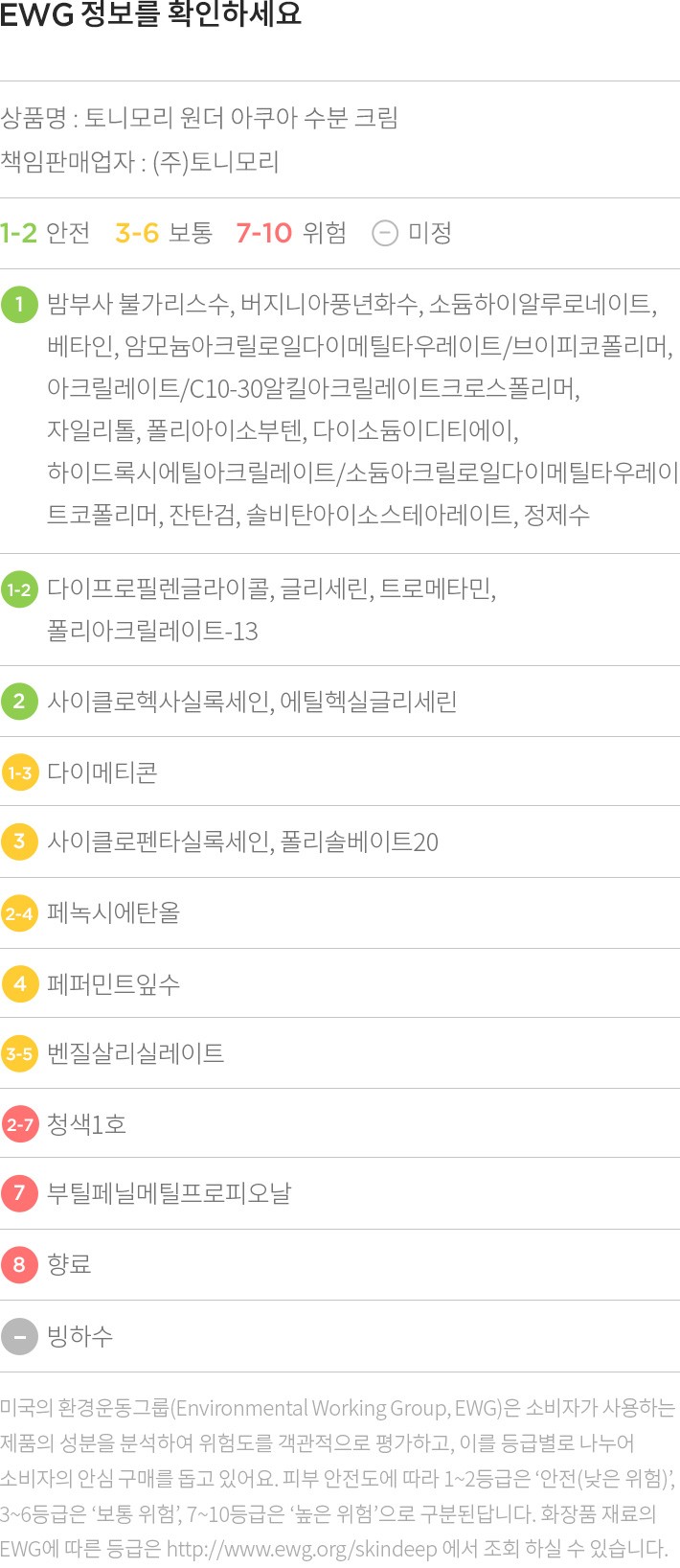Click the yellow 2-4 grade badge
Viewport: 680px width, 1568px height.
coord(19,913)
